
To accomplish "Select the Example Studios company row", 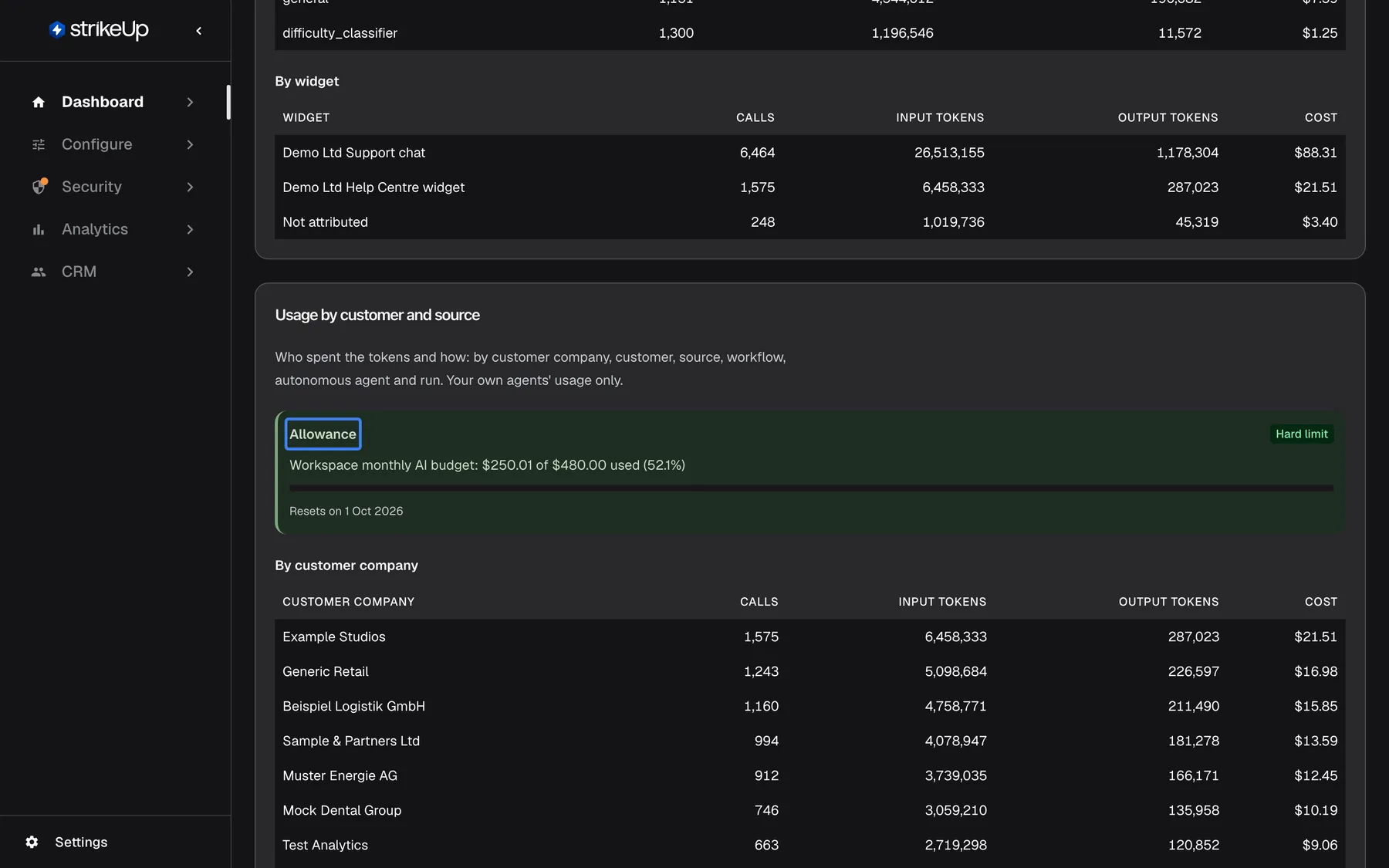I will tap(810, 637).
